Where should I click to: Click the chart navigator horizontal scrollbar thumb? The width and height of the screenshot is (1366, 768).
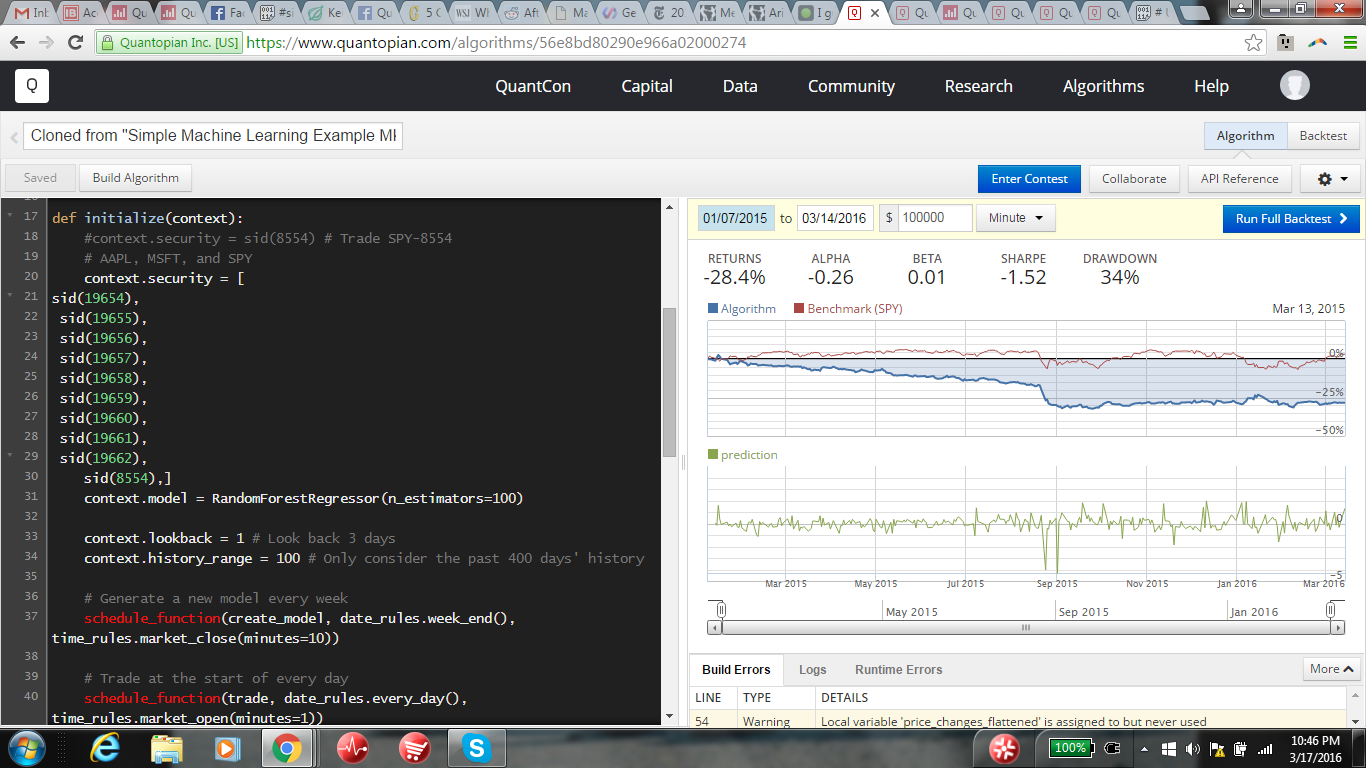[x=1025, y=627]
